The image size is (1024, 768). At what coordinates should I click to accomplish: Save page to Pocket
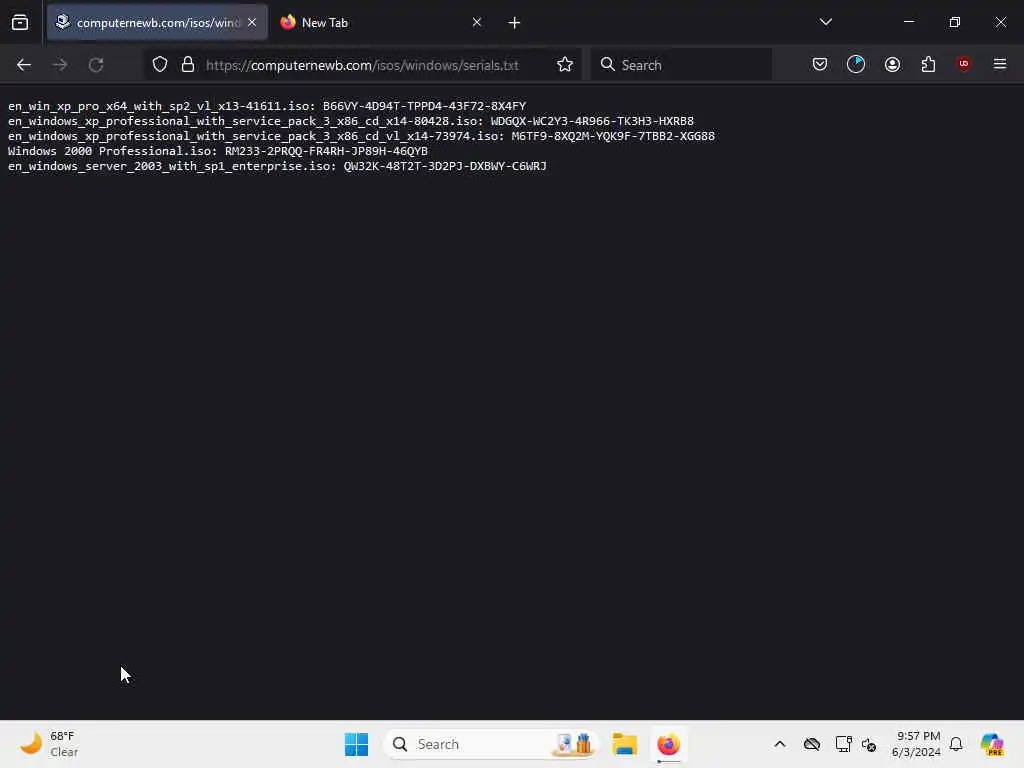(x=820, y=64)
